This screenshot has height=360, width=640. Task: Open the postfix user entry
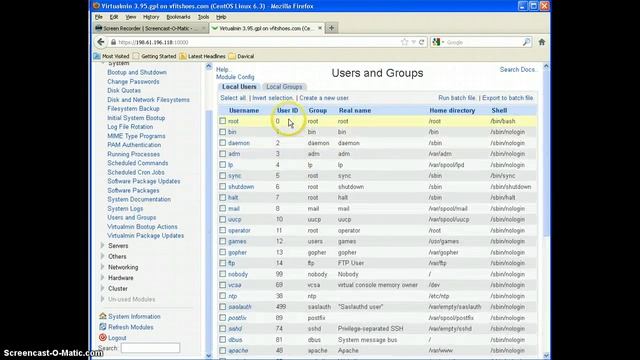pos(237,318)
